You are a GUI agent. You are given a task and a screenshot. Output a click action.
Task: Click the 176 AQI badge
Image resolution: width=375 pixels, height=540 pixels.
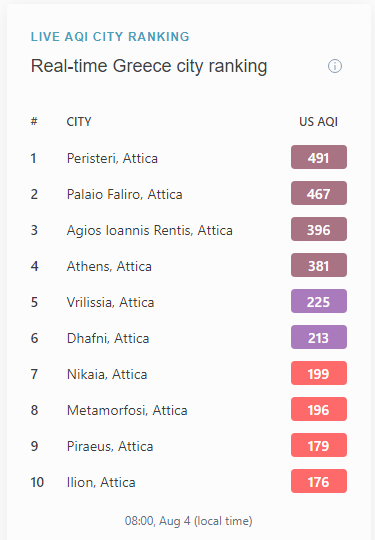319,481
